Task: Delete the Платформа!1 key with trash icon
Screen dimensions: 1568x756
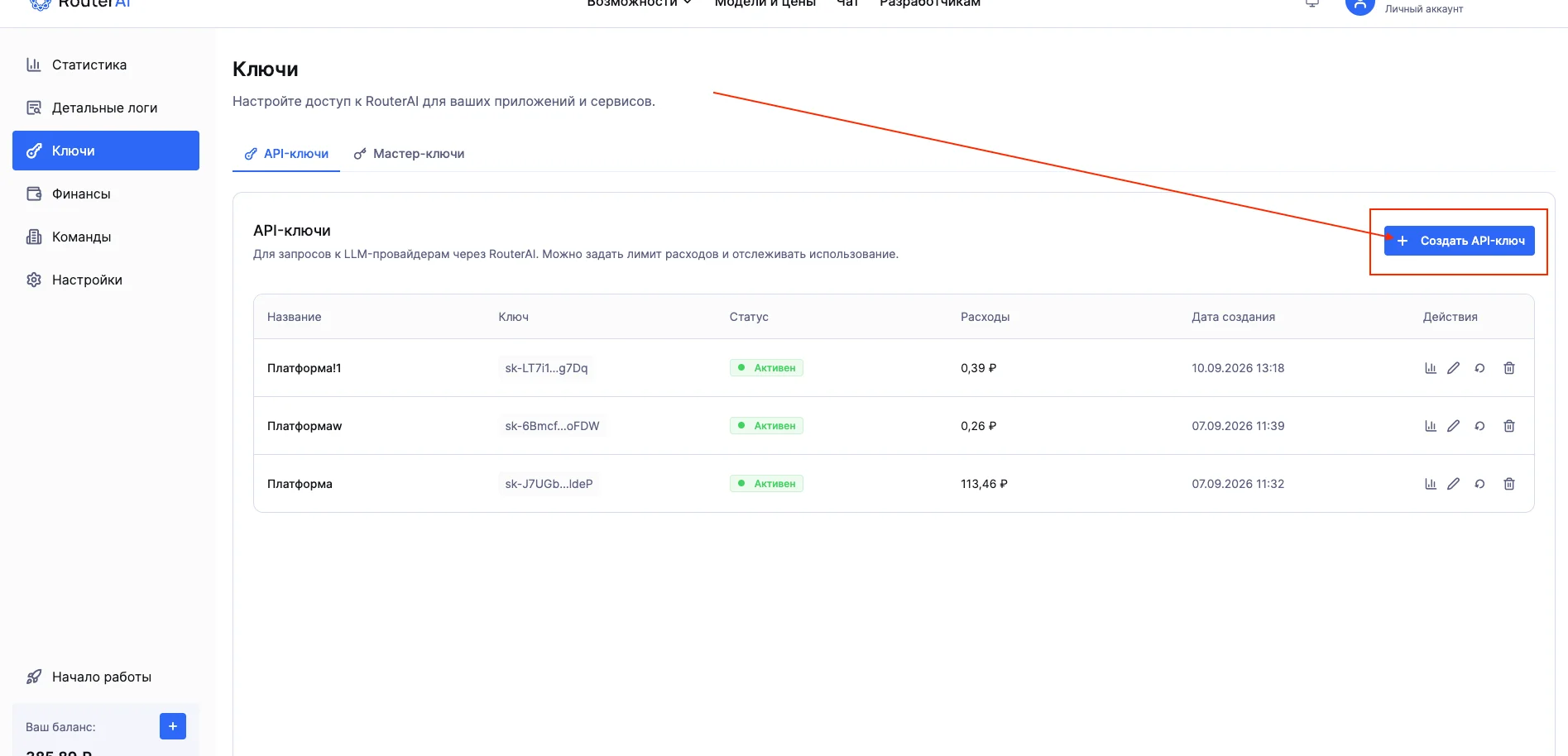Action: click(x=1509, y=368)
